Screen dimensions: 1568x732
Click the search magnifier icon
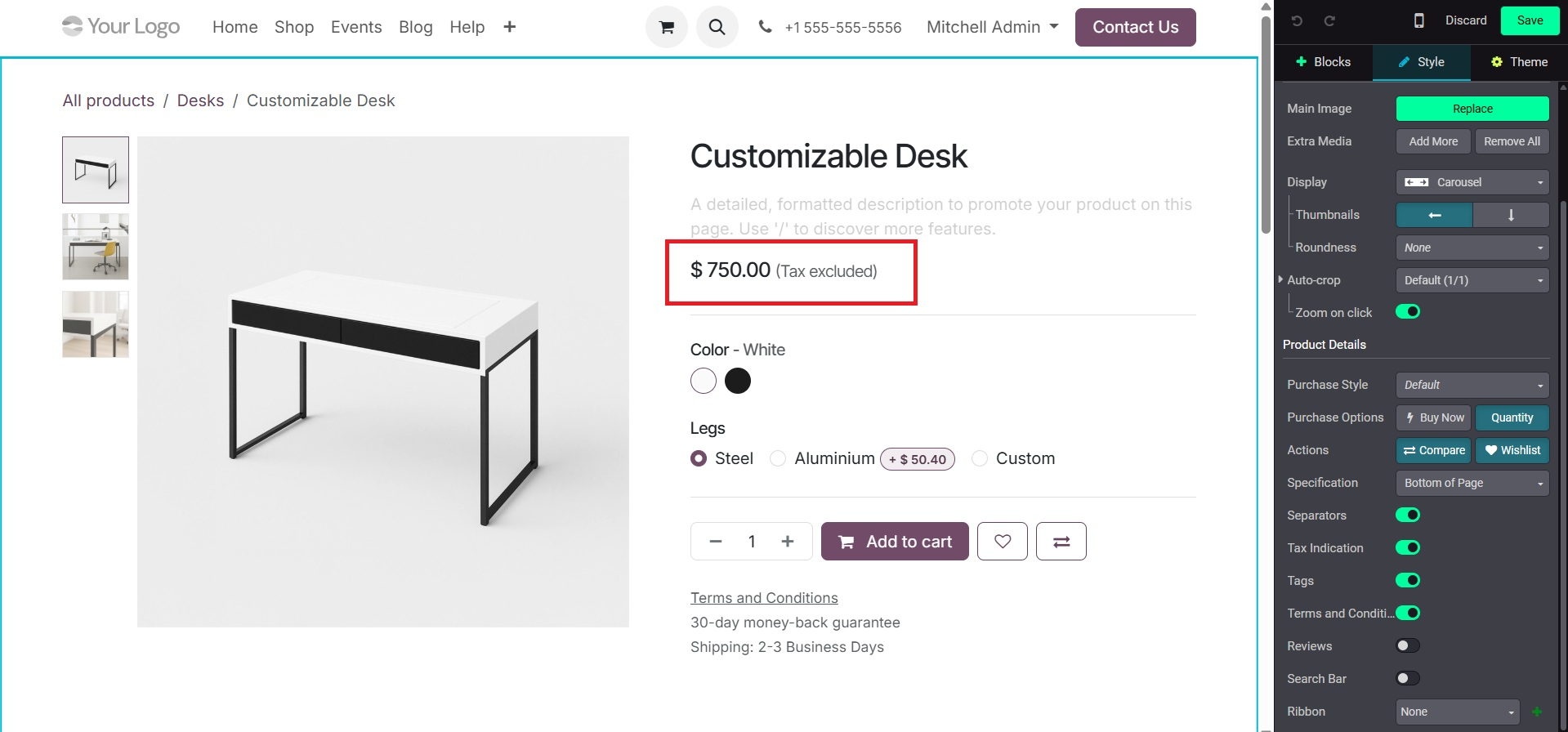click(x=717, y=27)
